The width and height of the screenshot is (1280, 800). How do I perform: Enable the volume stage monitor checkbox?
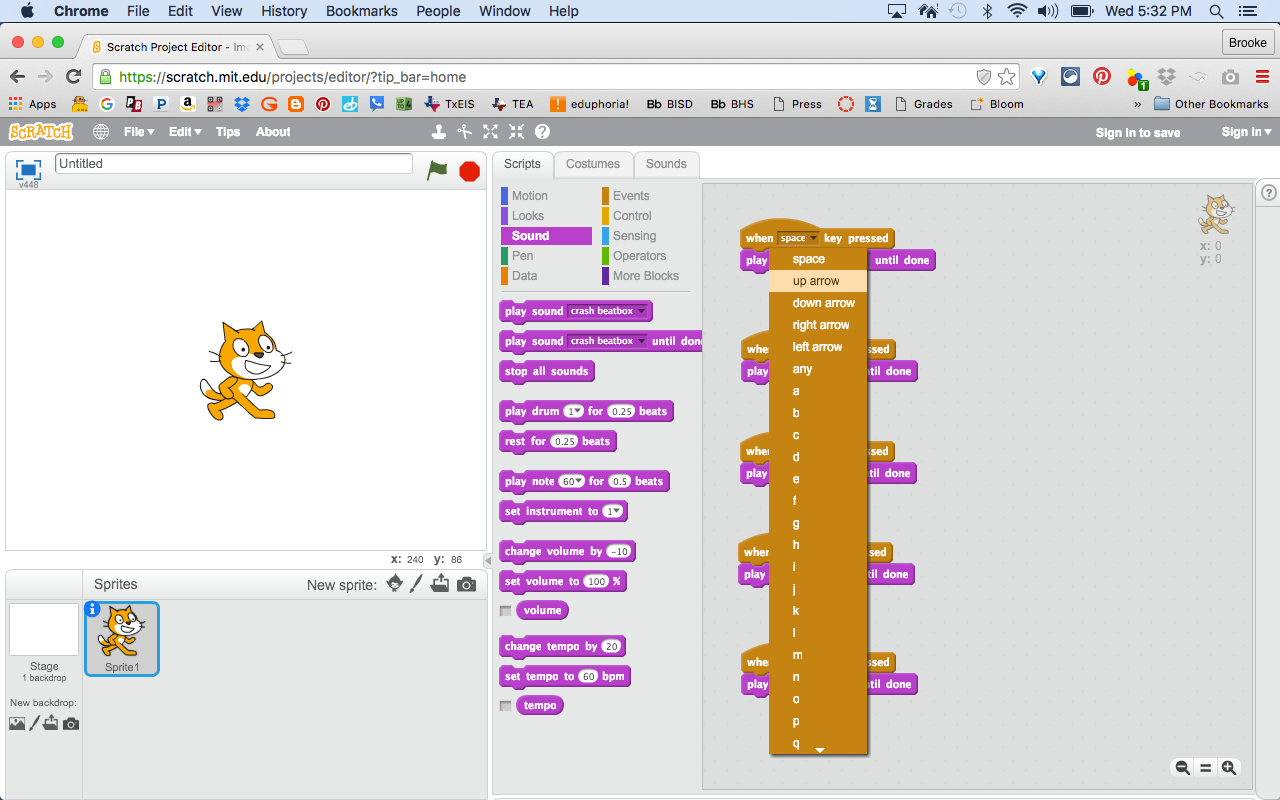[505, 610]
